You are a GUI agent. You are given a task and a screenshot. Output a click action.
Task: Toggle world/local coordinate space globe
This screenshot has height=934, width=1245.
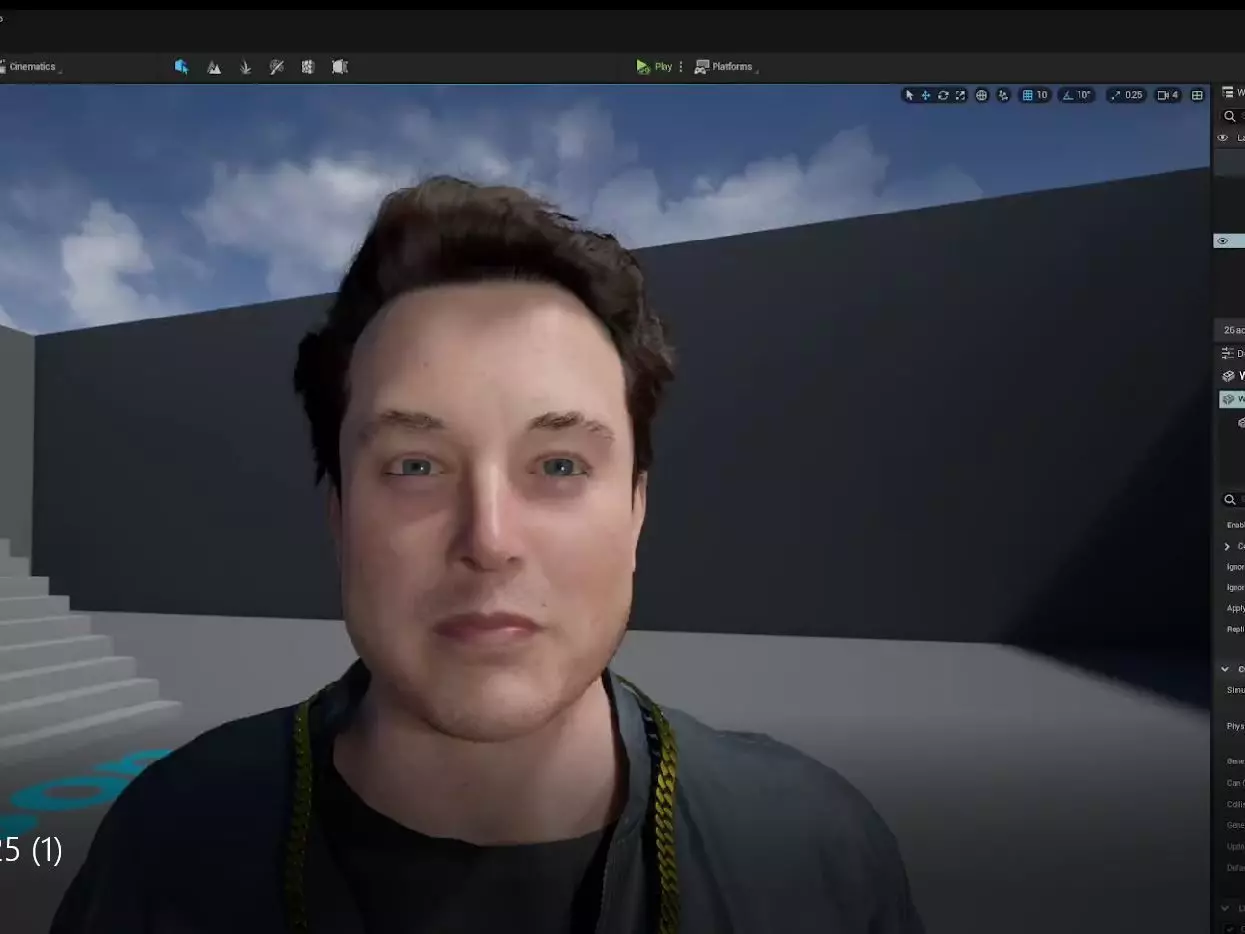(x=982, y=95)
